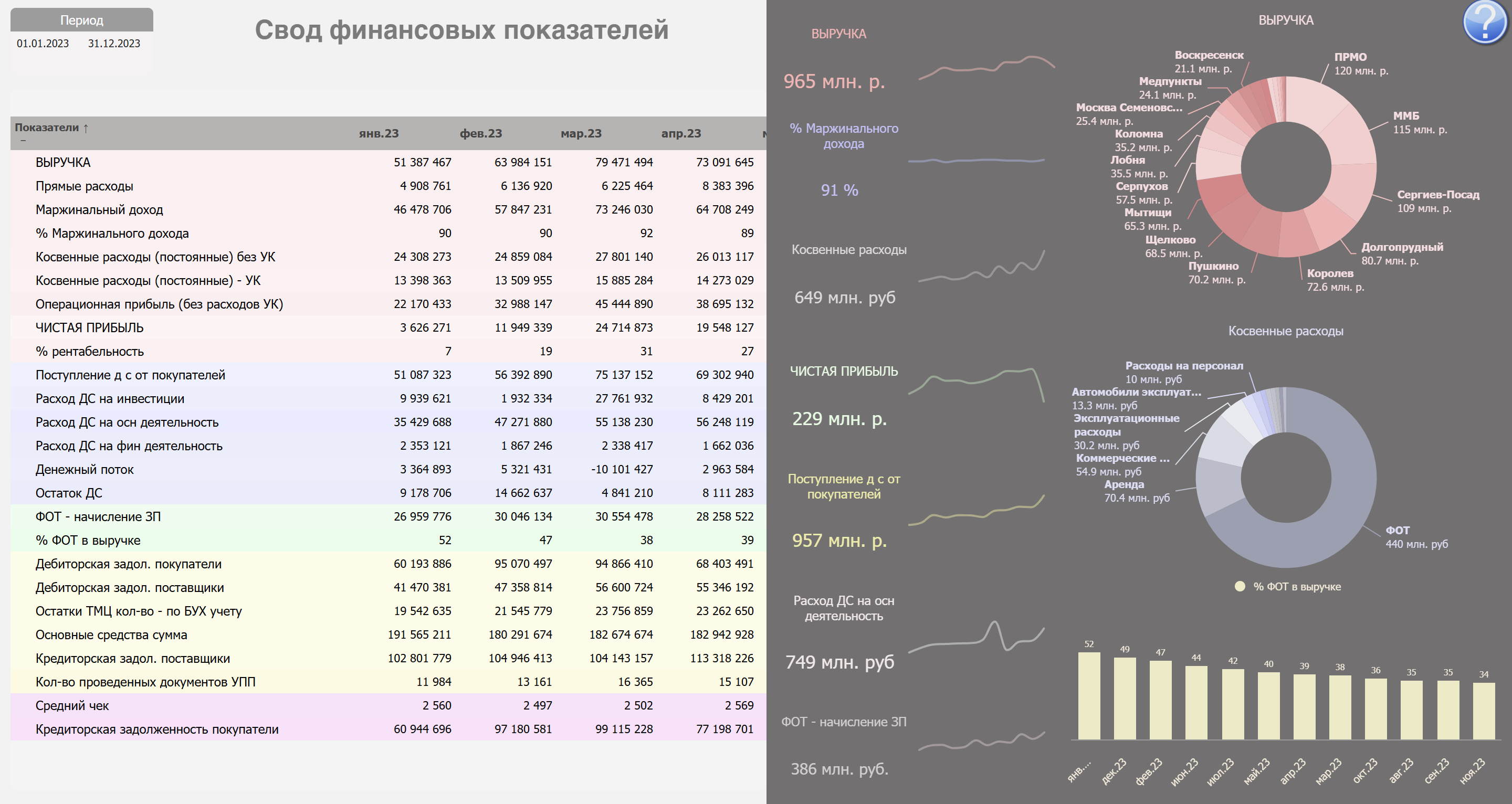Click the Расход ДС на осн деятельность sparkline
1512x804 pixels.
pos(976,637)
